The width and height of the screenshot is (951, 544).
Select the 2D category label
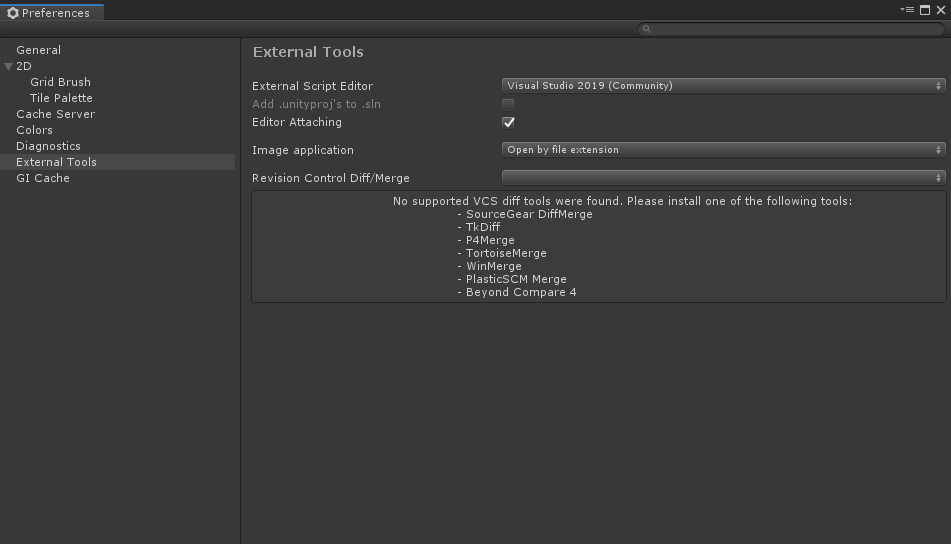coord(24,66)
